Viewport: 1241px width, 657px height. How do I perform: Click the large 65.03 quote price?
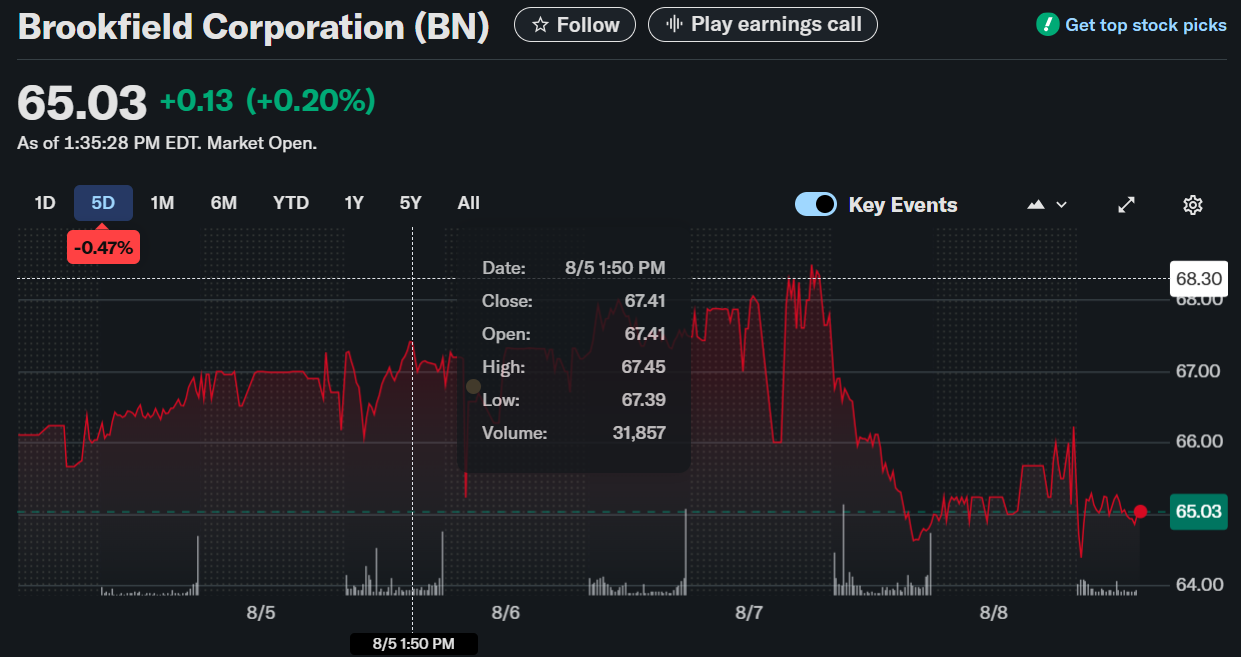tap(82, 102)
